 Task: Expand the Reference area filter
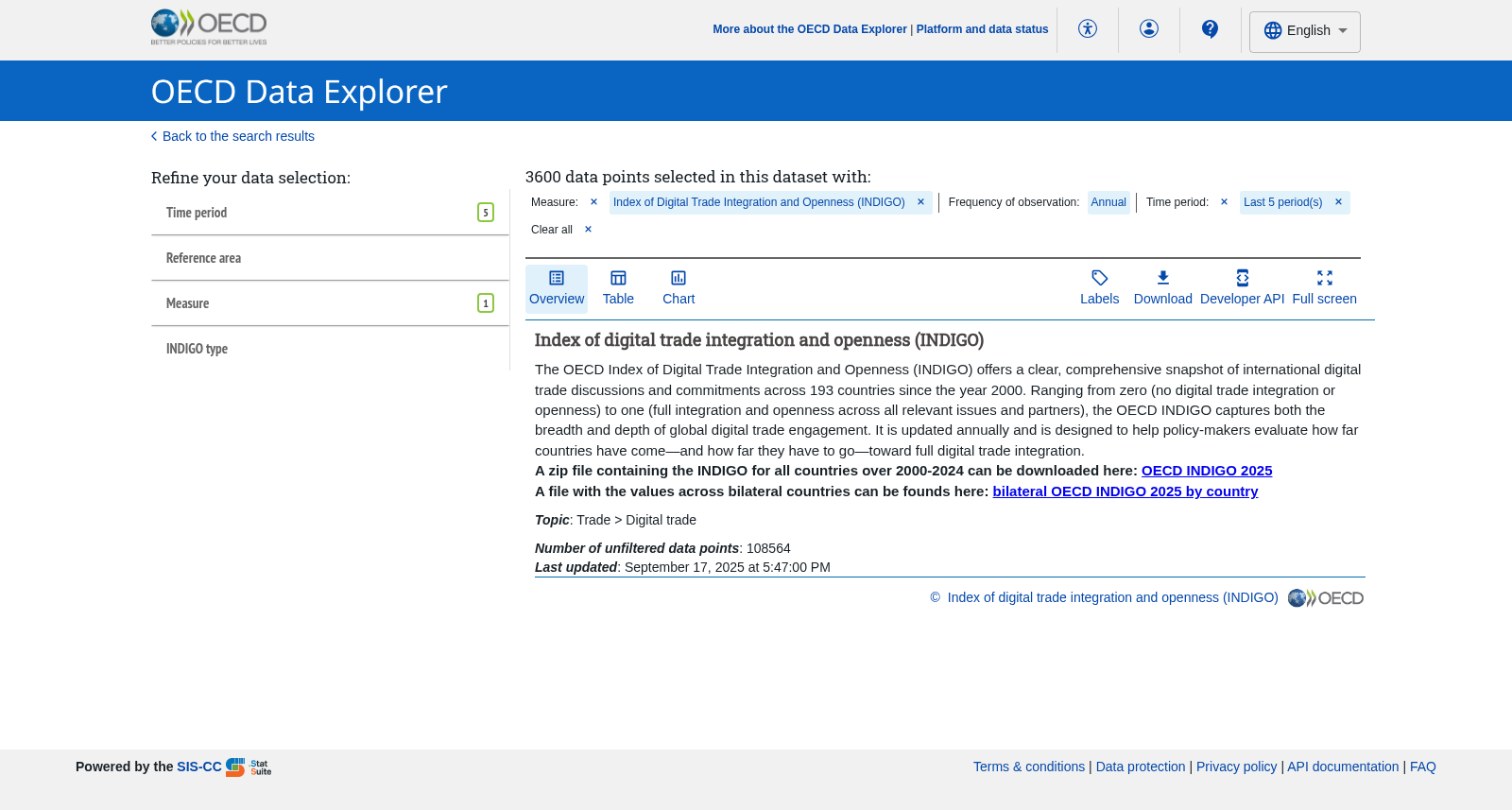tap(330, 258)
